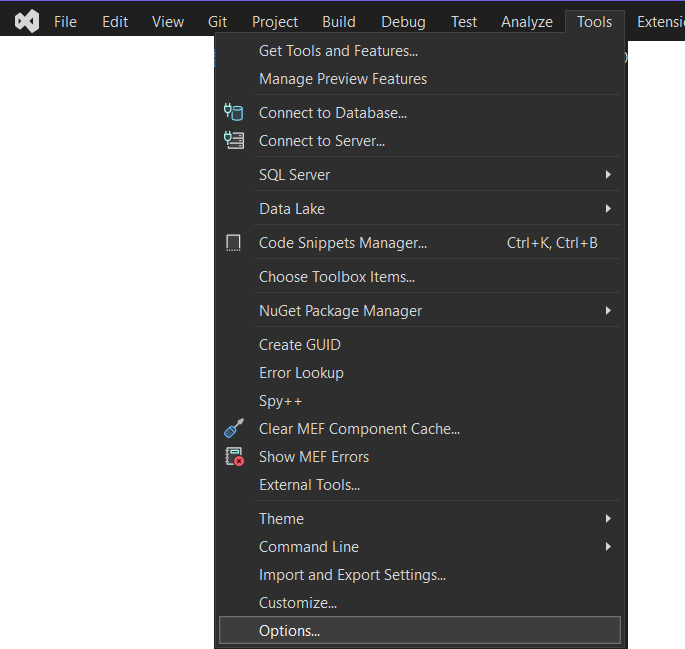This screenshot has height=649, width=685.
Task: Select Connect to Database entry
Action: pos(419,113)
